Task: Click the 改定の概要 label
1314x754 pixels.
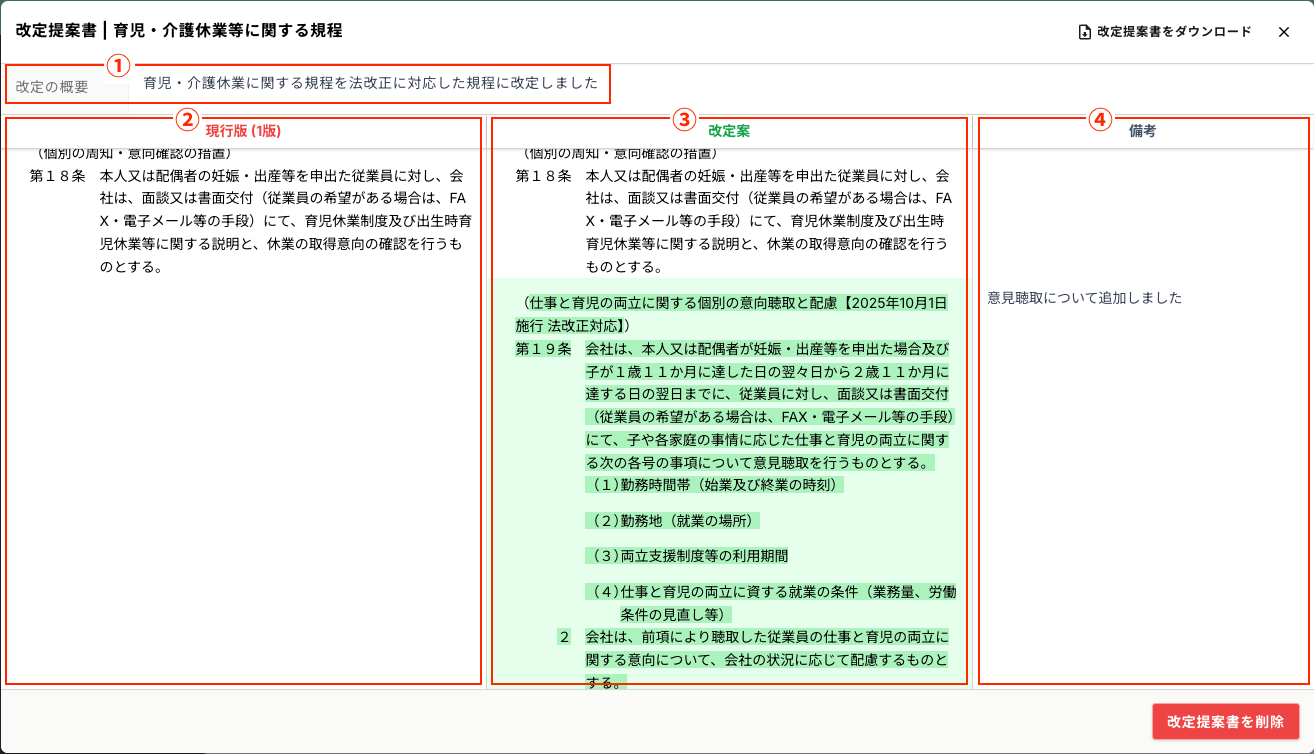Action: coord(52,87)
